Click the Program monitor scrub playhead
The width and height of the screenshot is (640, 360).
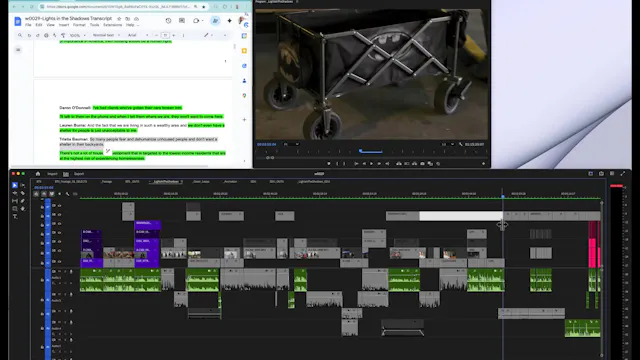point(360,151)
